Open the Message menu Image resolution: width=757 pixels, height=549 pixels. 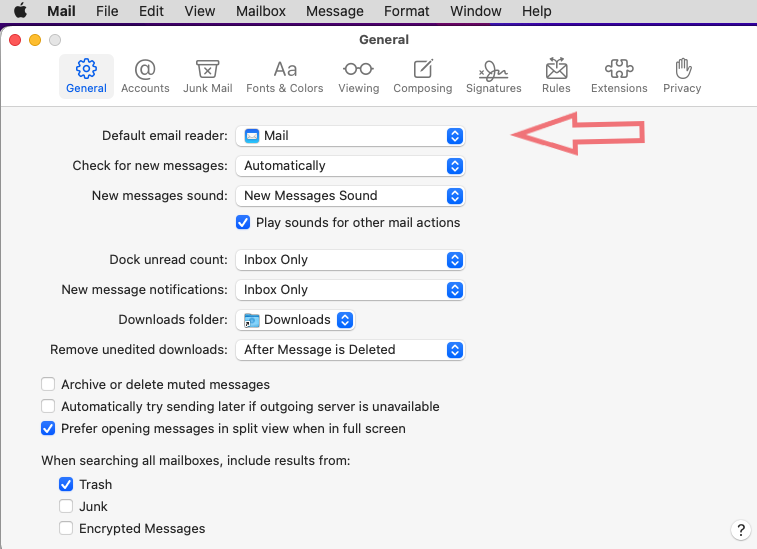coord(335,11)
